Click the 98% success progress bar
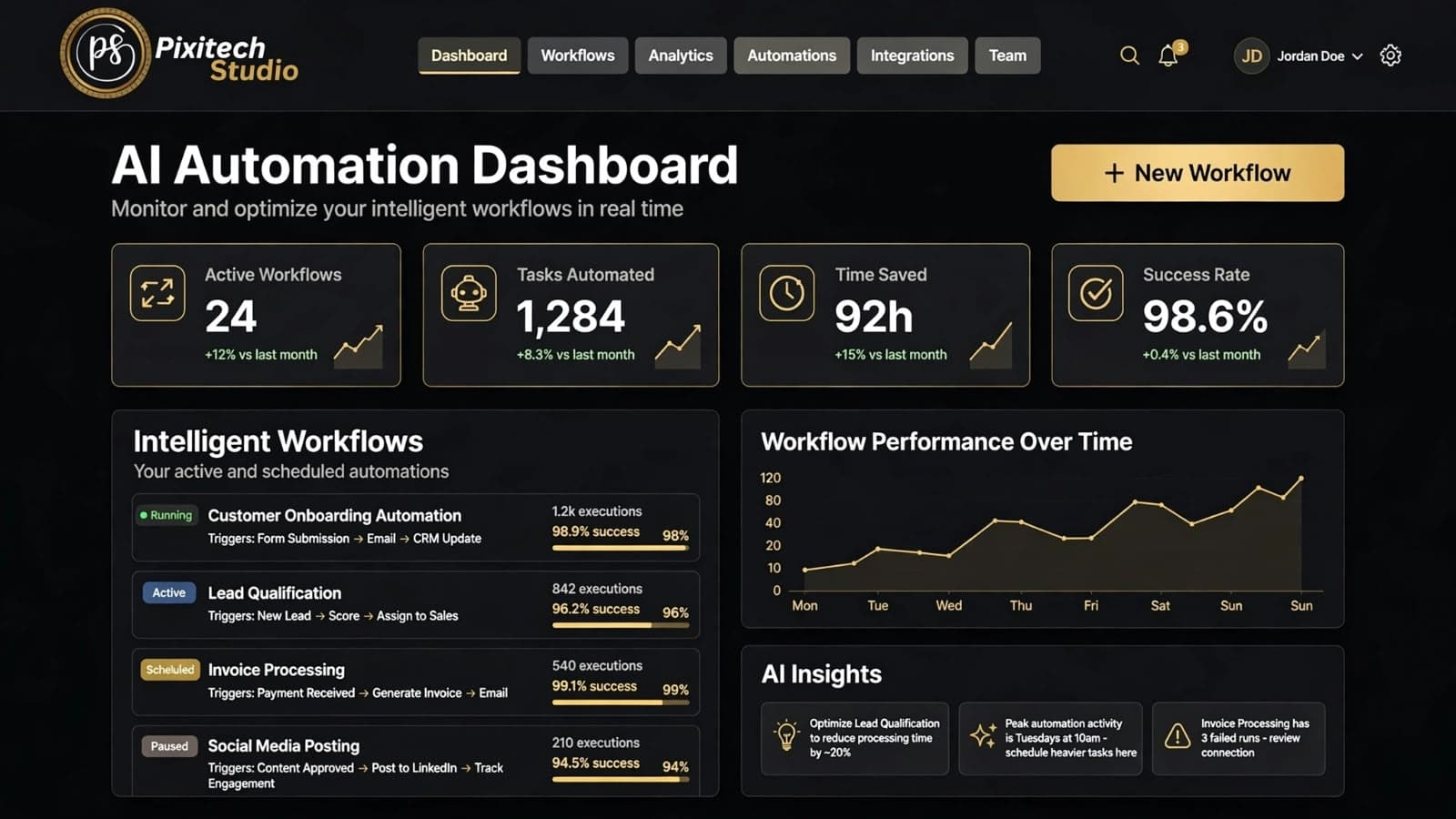Screen dimensions: 1456x819 (621, 548)
